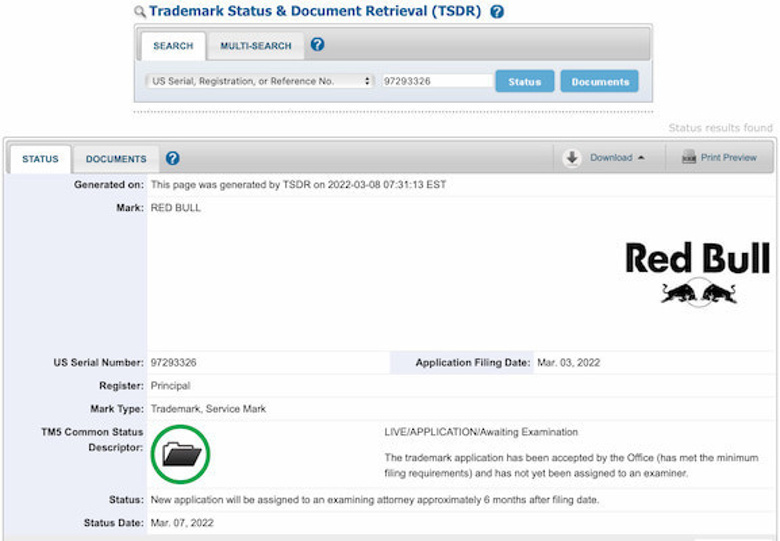The width and height of the screenshot is (780, 541).
Task: Click the Trademark Status & Document Retrieval heading
Action: (x=314, y=12)
